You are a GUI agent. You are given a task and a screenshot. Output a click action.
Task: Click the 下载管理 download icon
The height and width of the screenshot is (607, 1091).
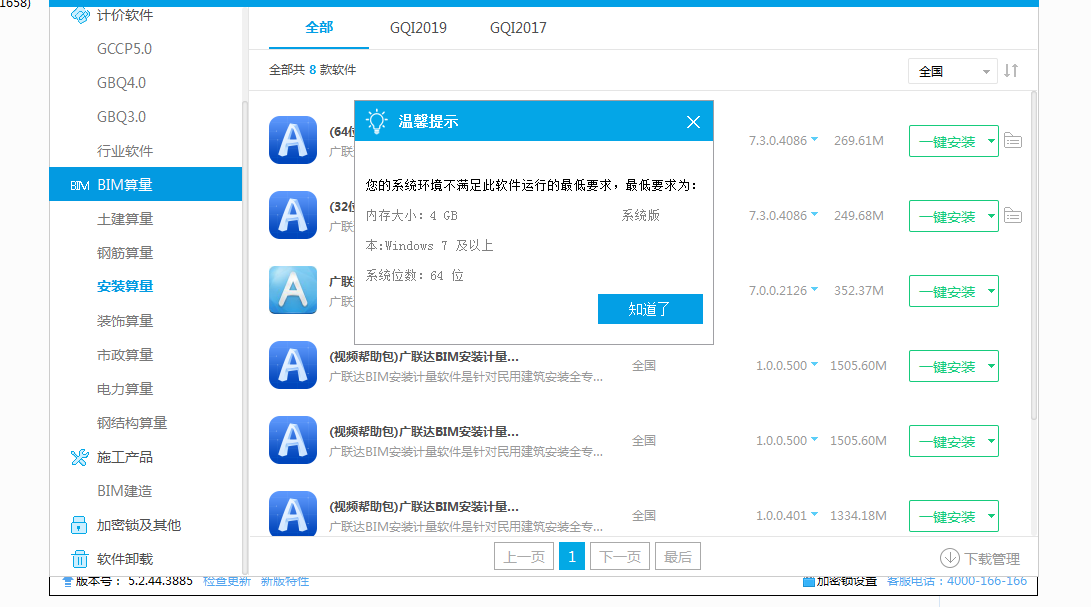(x=950, y=558)
